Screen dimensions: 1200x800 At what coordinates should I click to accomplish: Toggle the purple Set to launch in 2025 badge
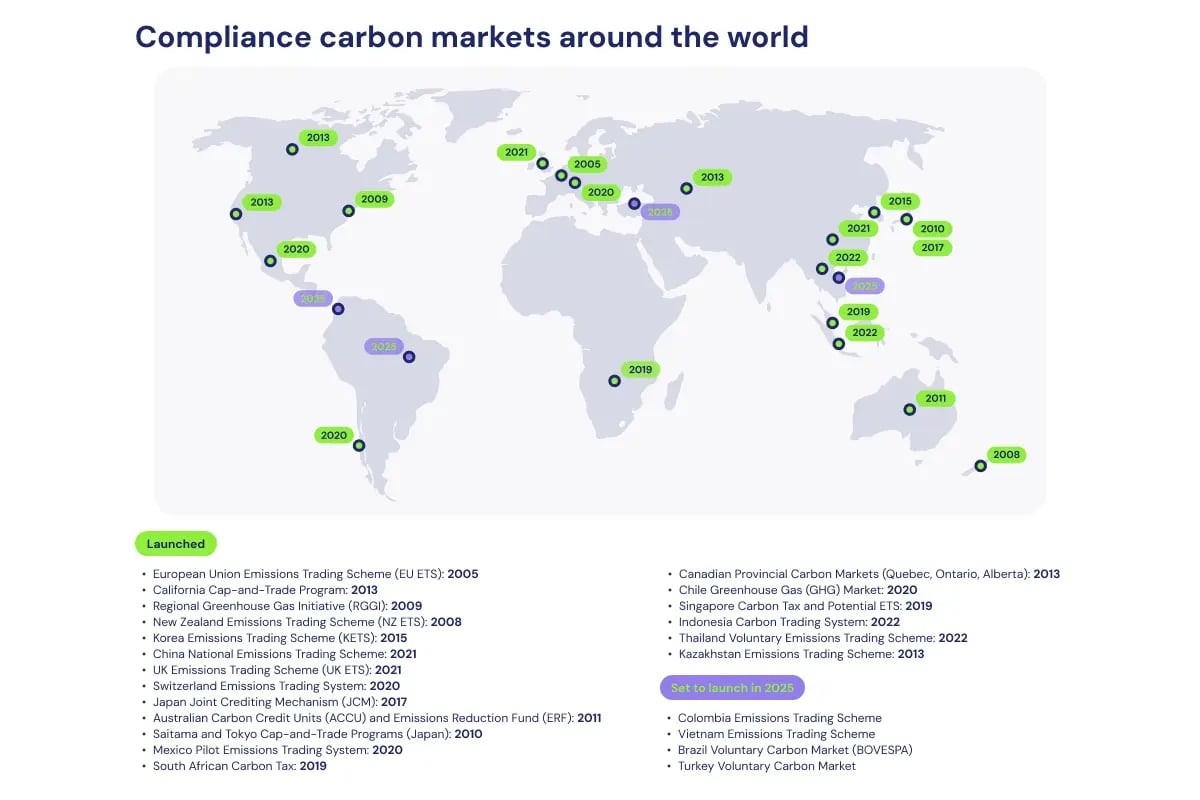point(733,687)
